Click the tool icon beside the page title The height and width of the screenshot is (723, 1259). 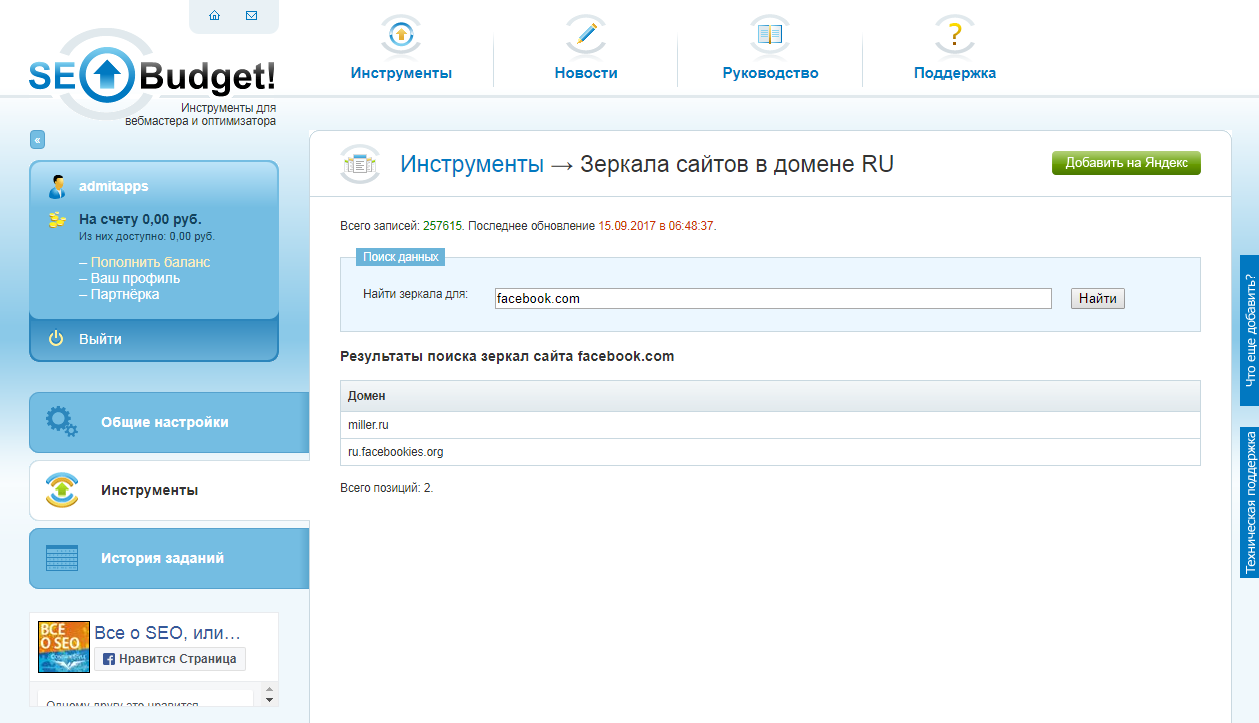tap(358, 162)
